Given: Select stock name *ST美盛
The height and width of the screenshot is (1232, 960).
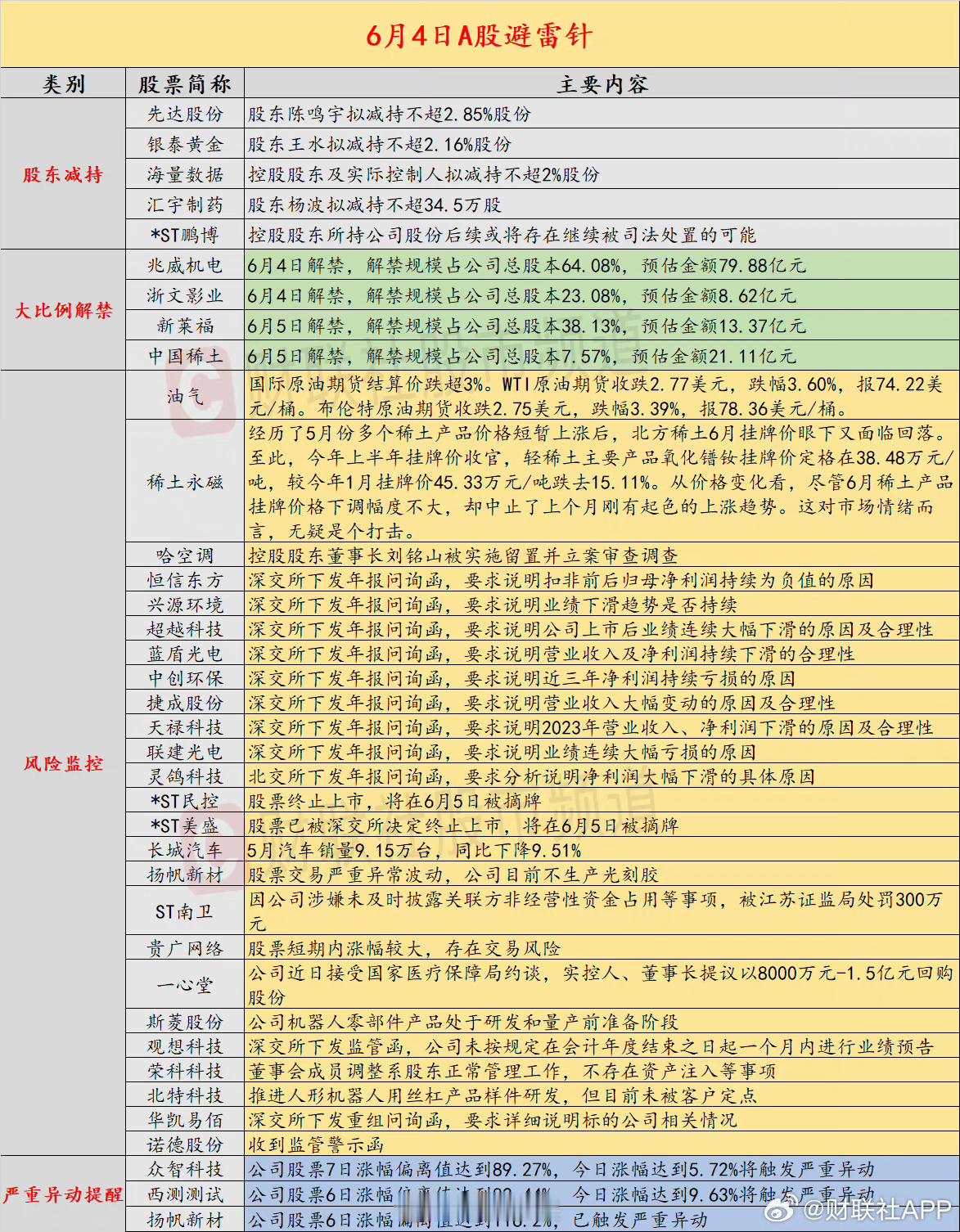Looking at the screenshot, I should pos(185,826).
